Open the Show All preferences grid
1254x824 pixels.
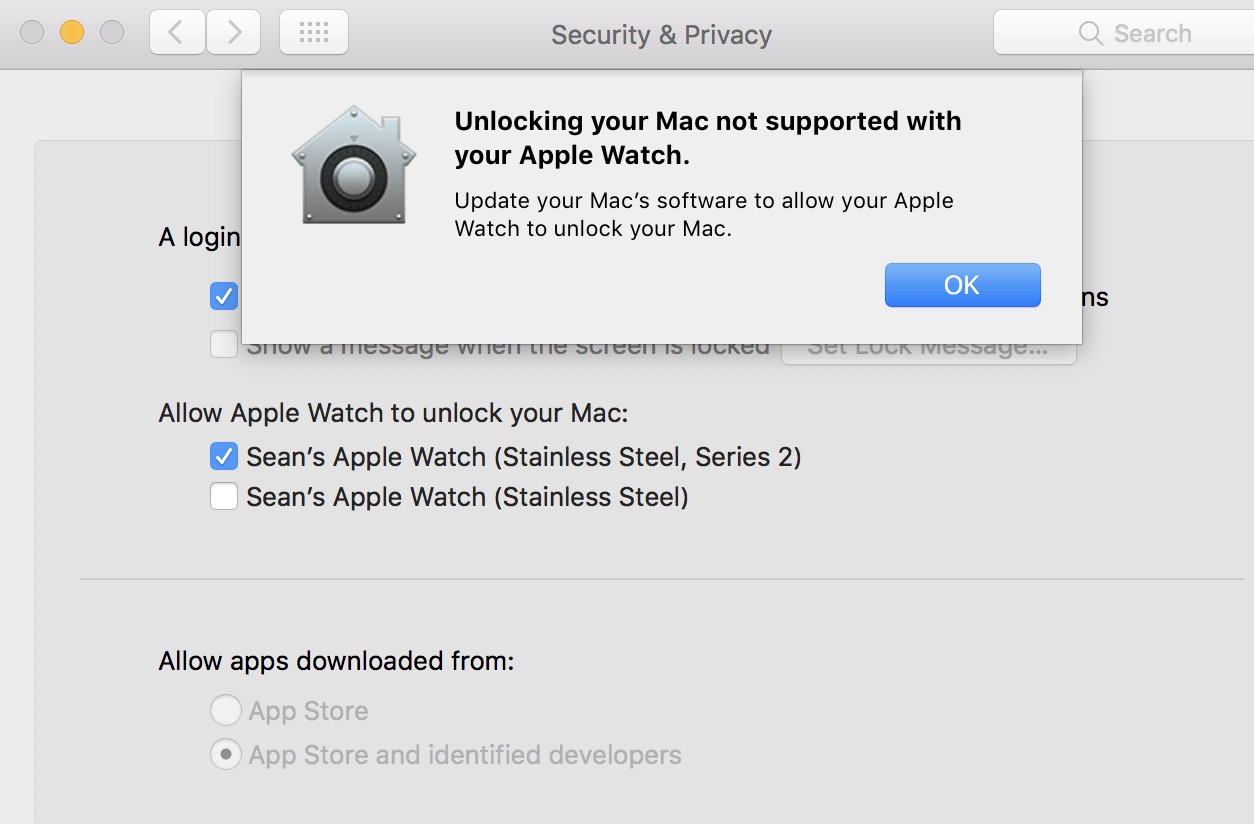314,33
